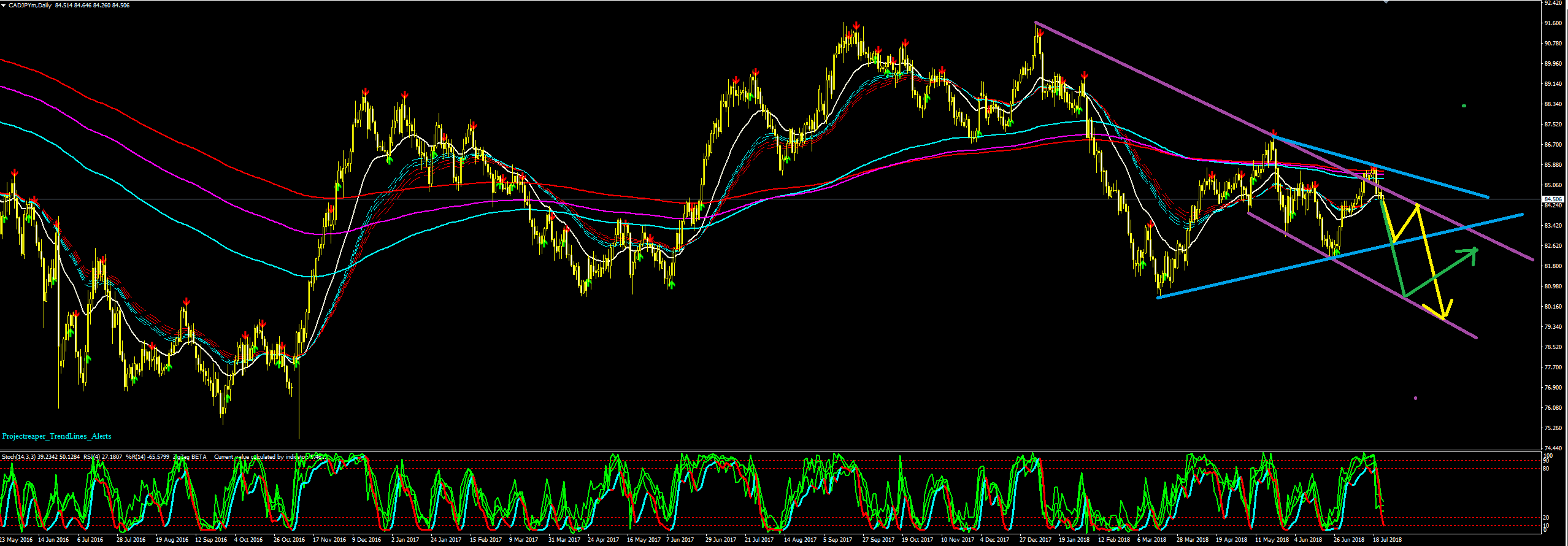Click the 92.420 price scale label
The width and height of the screenshot is (1568, 546).
click(1553, 3)
